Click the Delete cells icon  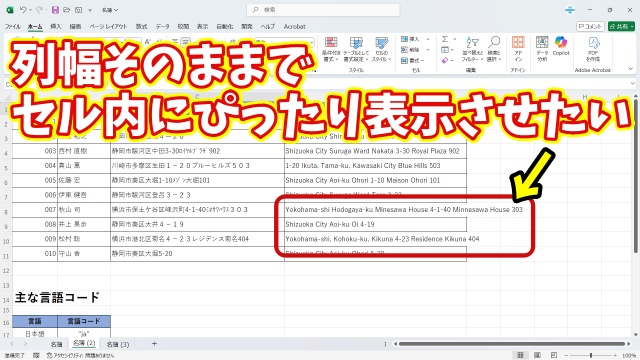click(404, 49)
